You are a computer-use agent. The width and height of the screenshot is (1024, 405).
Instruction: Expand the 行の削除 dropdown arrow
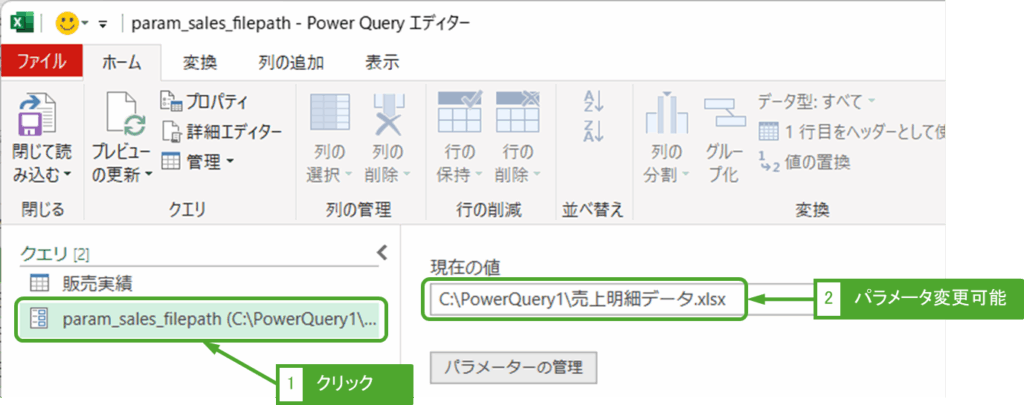tap(536, 174)
